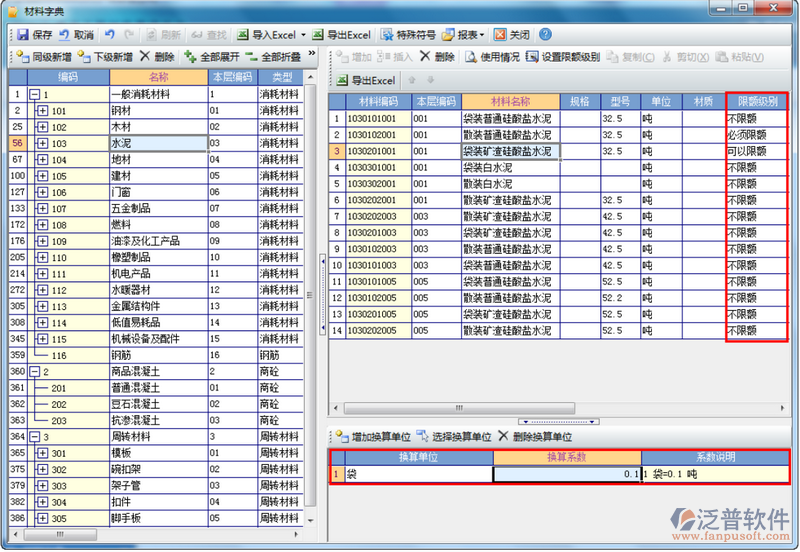Click 导出Excel in the top toolbar

(x=343, y=34)
